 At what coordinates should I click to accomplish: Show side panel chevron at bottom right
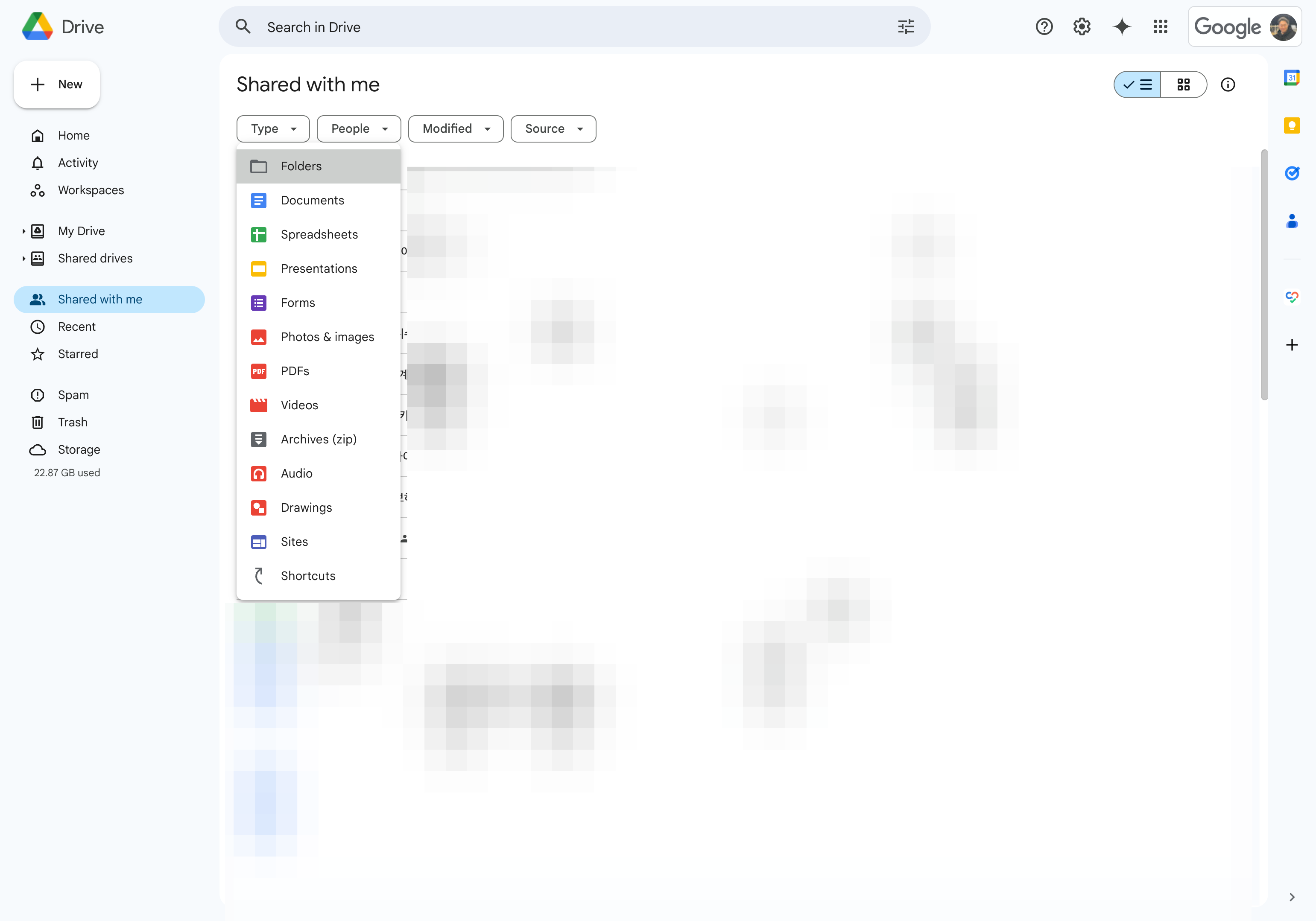point(1291,897)
